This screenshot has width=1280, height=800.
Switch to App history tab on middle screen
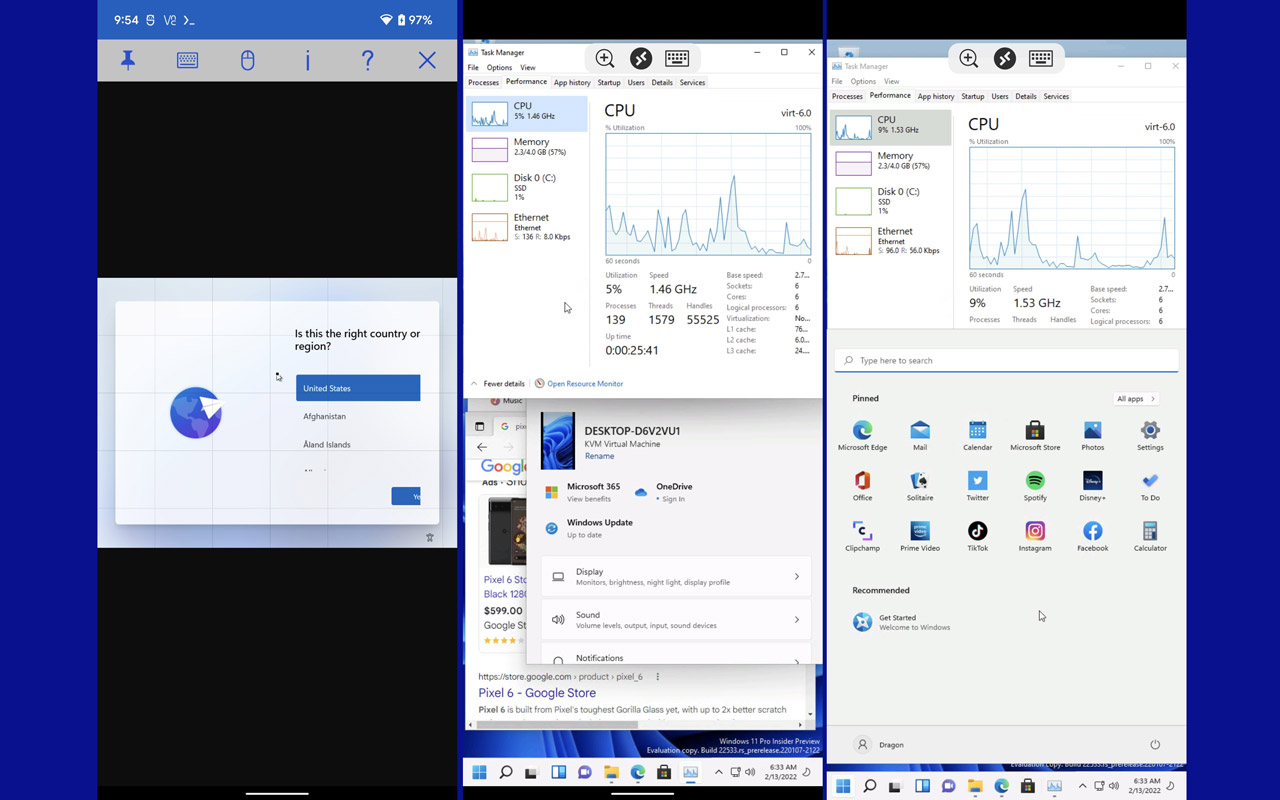click(572, 82)
